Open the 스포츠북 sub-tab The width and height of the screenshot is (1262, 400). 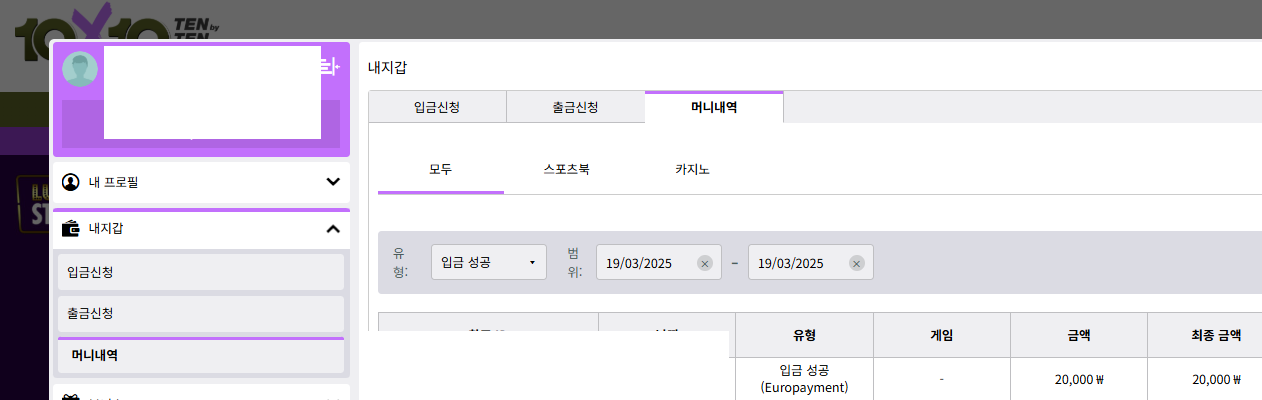[566, 169]
